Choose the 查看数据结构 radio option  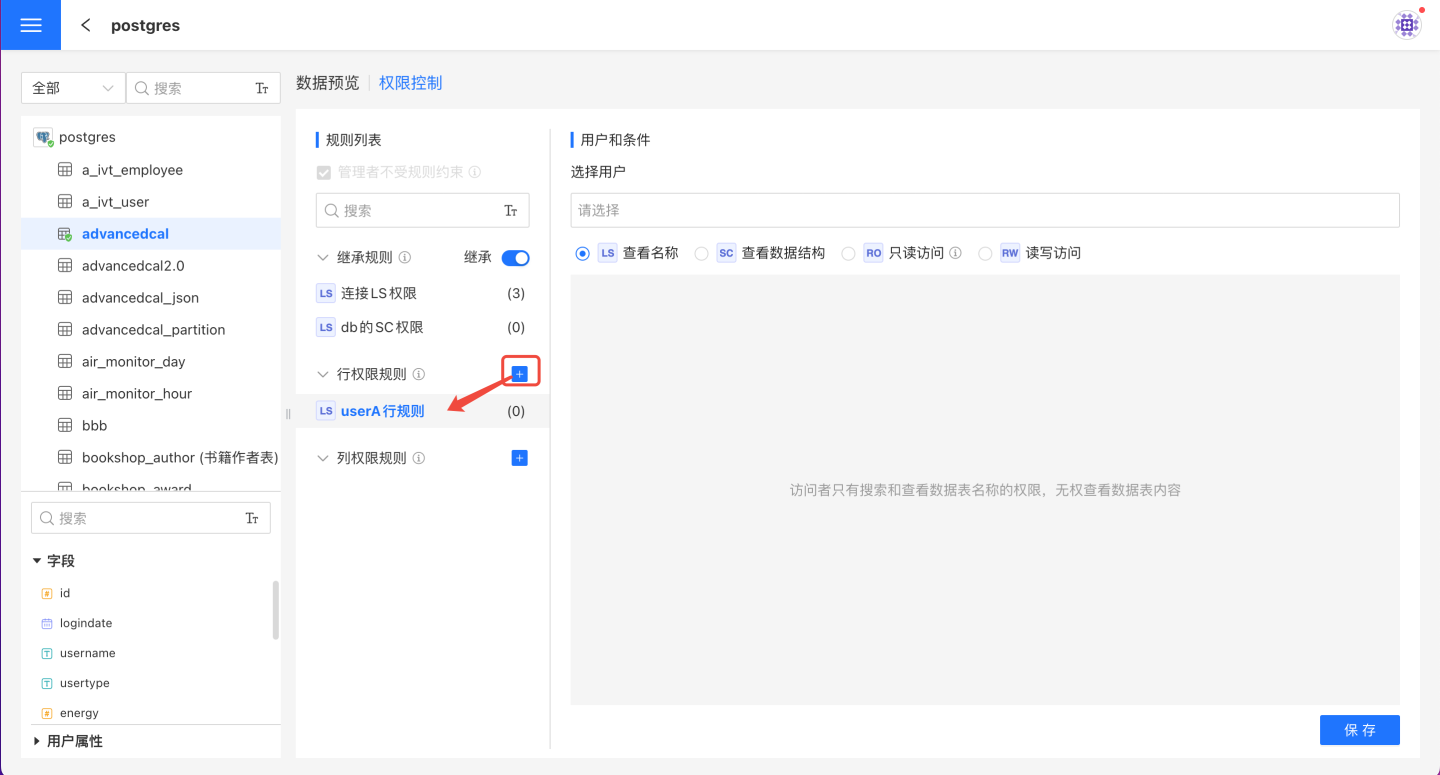tap(701, 254)
